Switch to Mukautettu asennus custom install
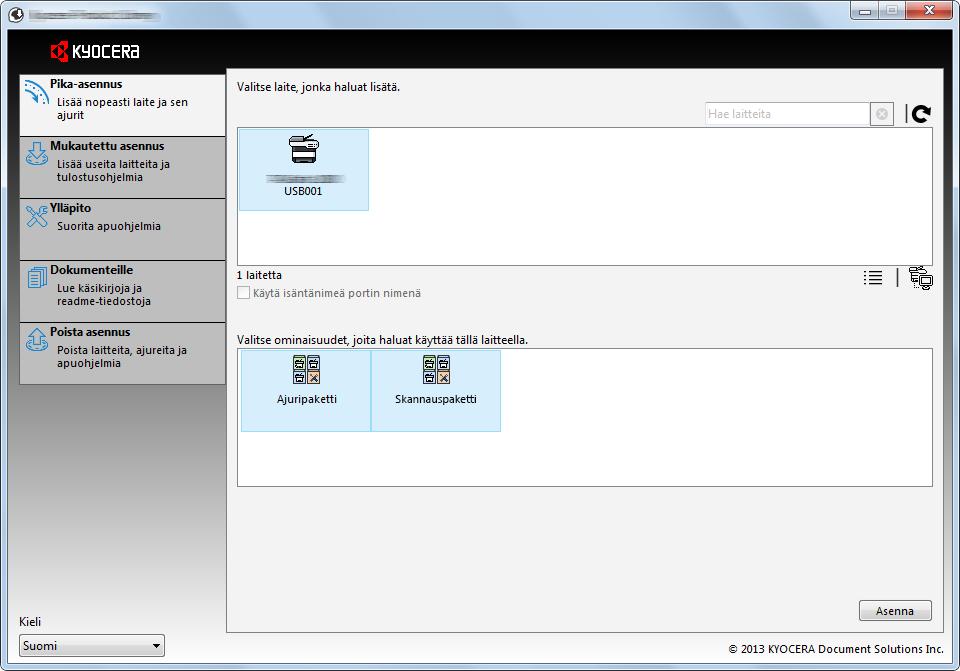Viewport: 960px width, 671px height. (122, 167)
